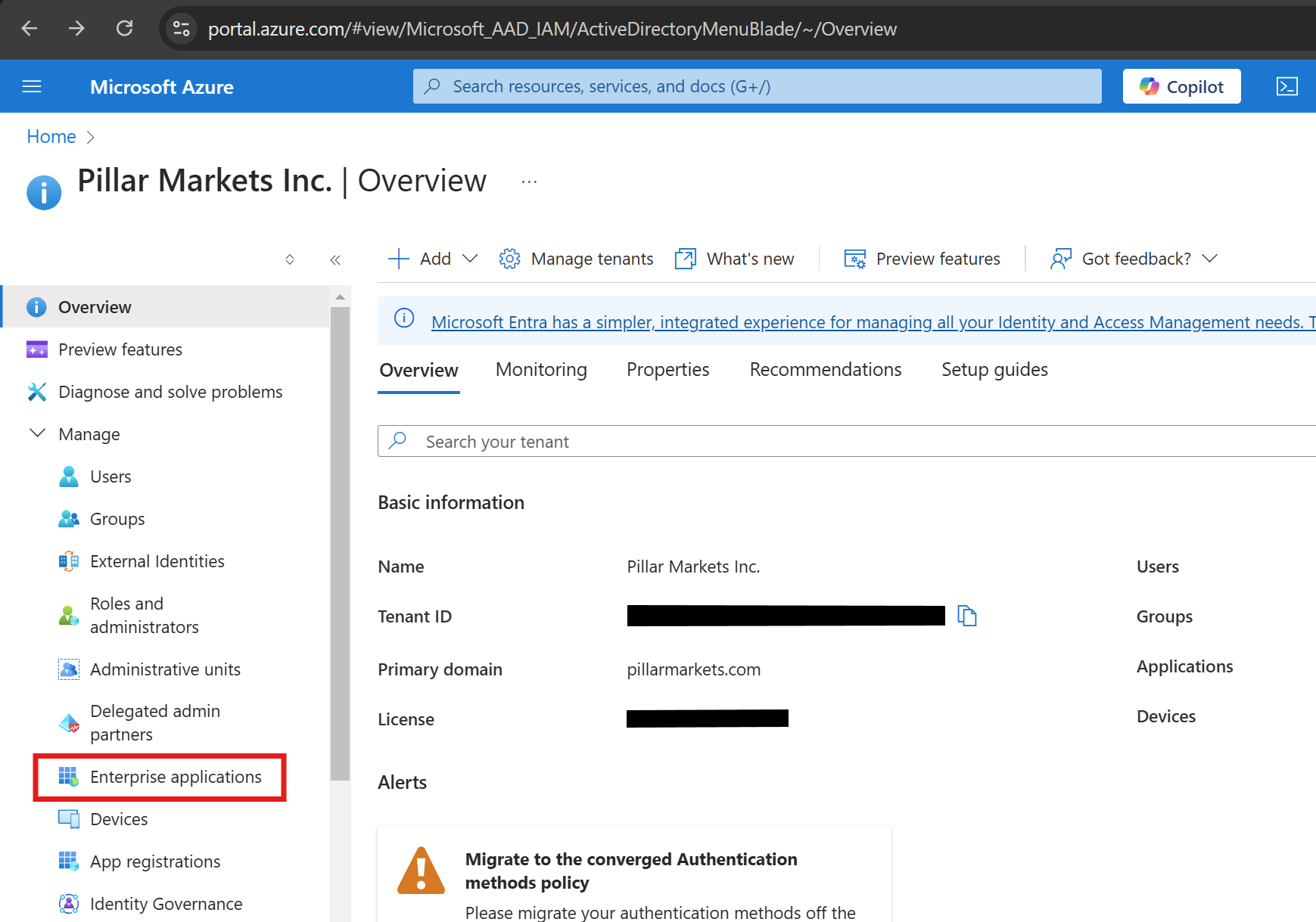
Task: Switch to the Properties tab
Action: [x=667, y=370]
